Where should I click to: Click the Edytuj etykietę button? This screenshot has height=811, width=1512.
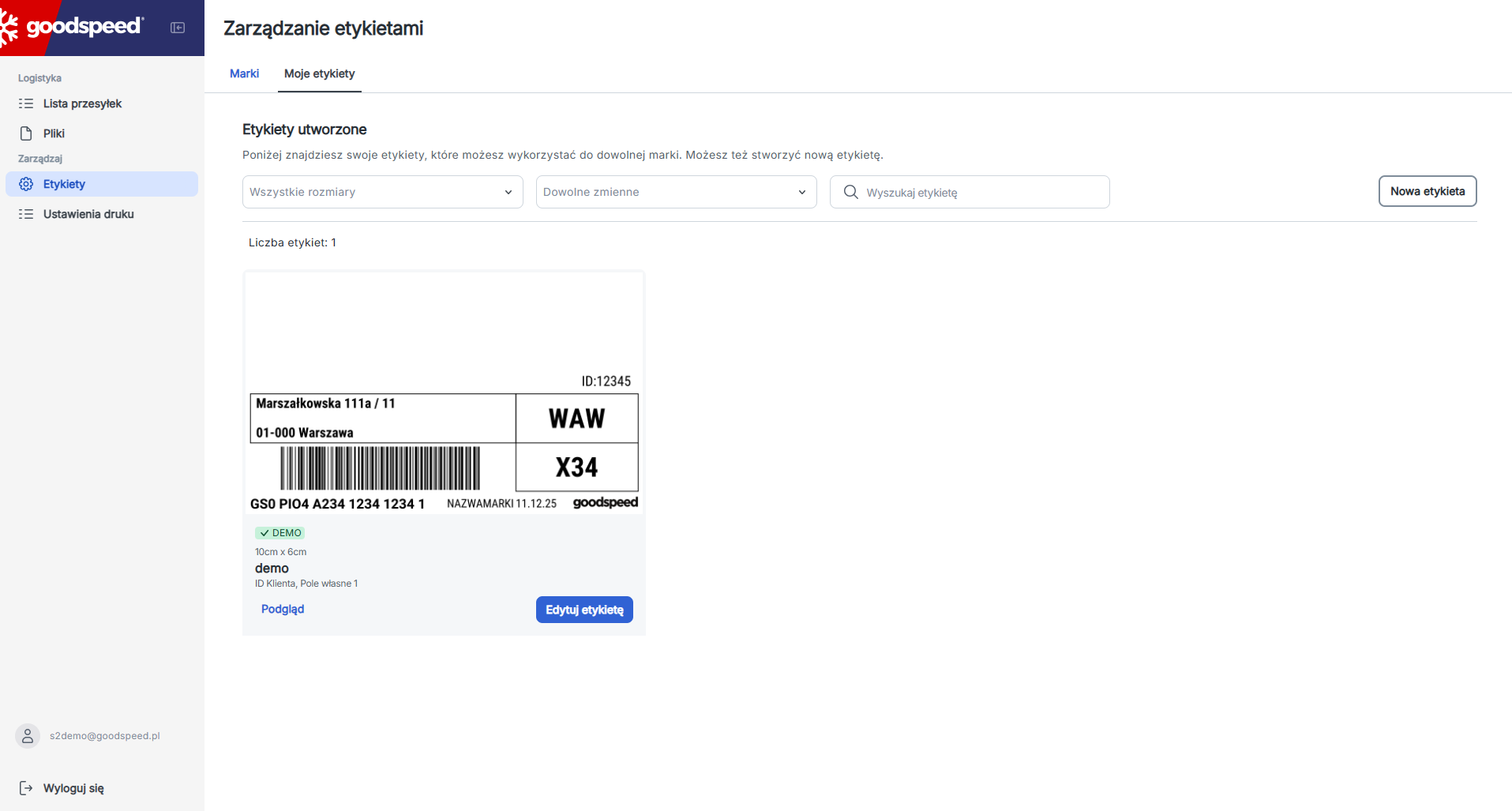point(584,610)
